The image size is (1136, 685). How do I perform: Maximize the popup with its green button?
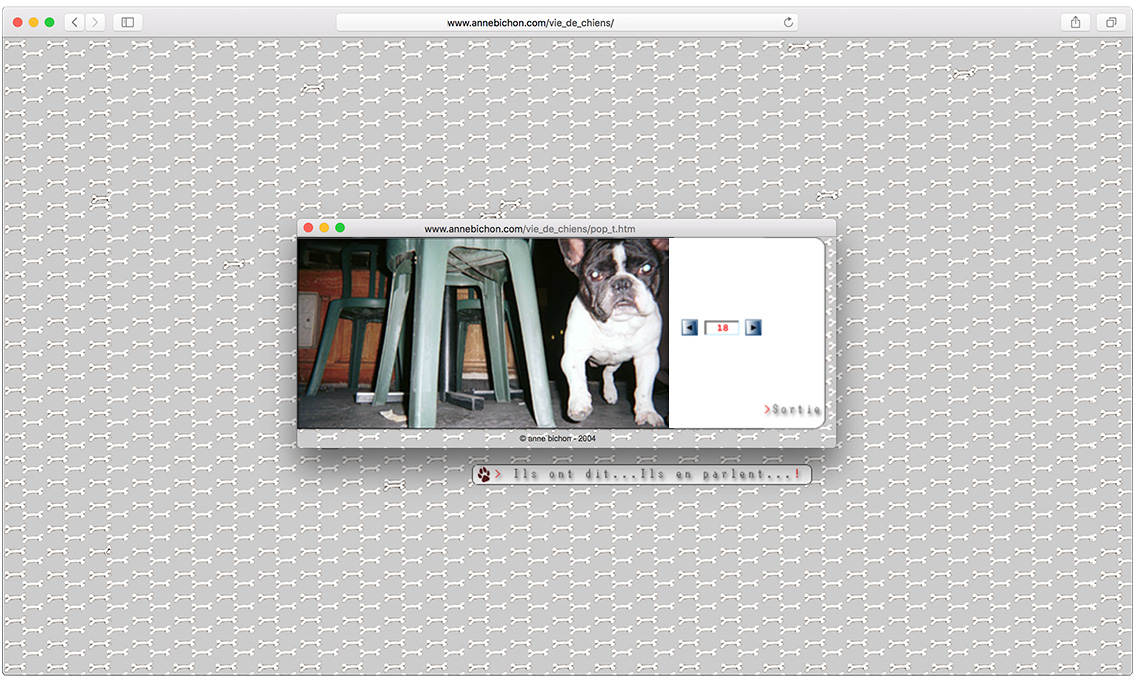(340, 228)
